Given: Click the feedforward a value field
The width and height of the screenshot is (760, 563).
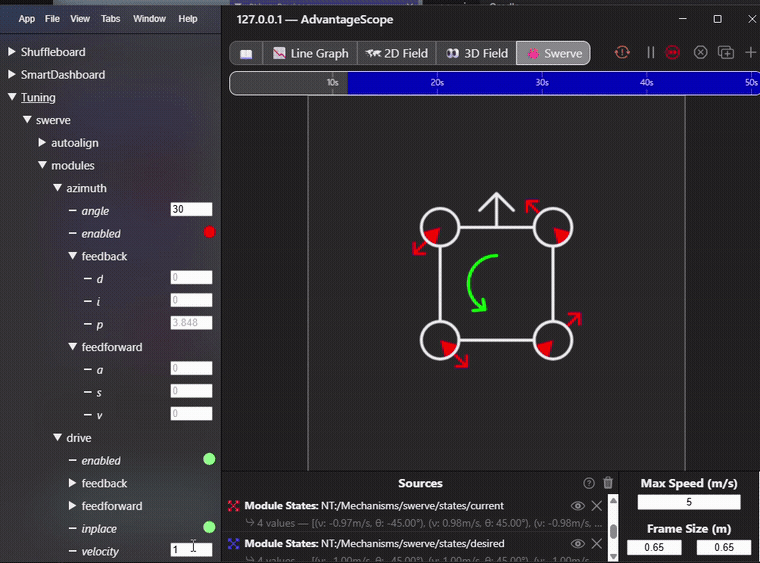Looking at the screenshot, I should pyautogui.click(x=191, y=368).
